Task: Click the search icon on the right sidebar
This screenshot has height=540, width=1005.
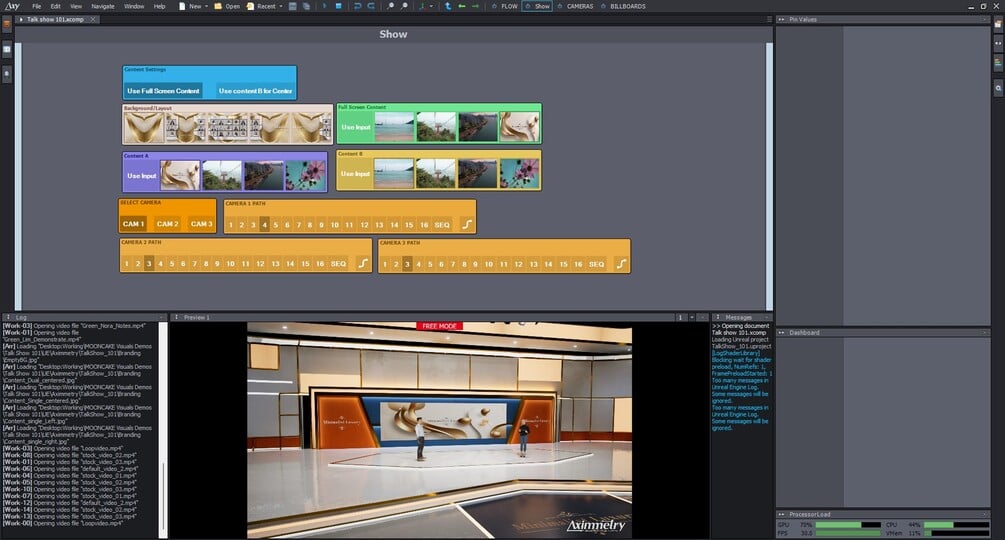Action: (998, 88)
